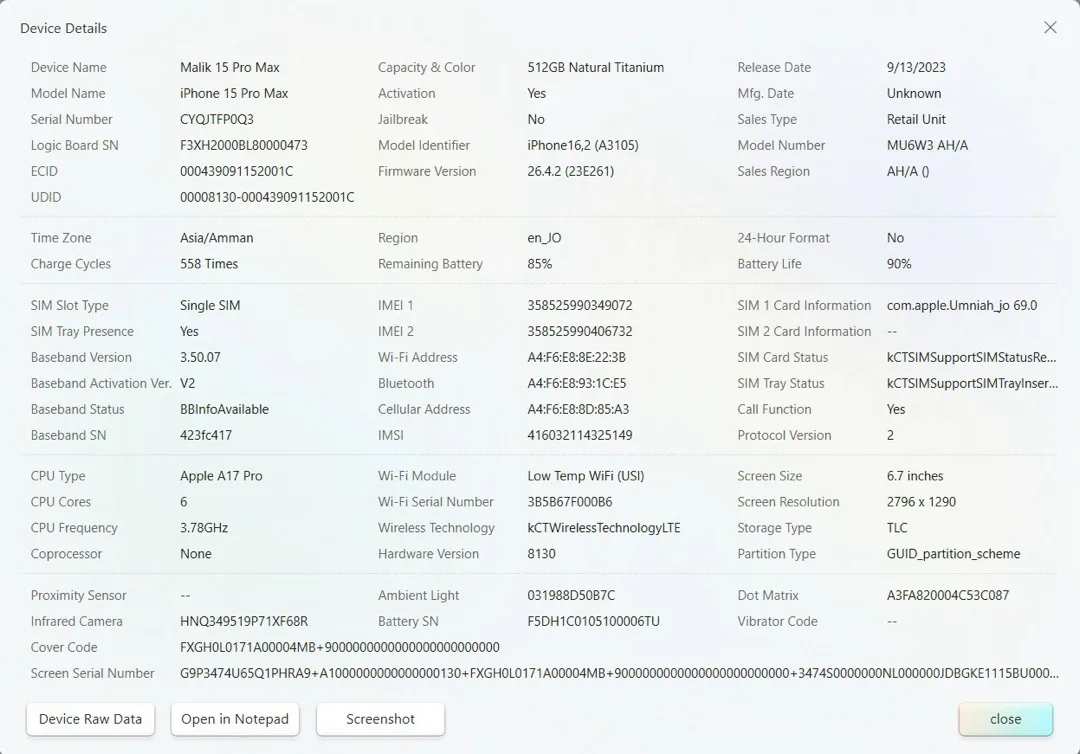The width and height of the screenshot is (1080, 754).
Task: Select Wi-Fi module Low Temp WiFi (USI)
Action: [585, 476]
